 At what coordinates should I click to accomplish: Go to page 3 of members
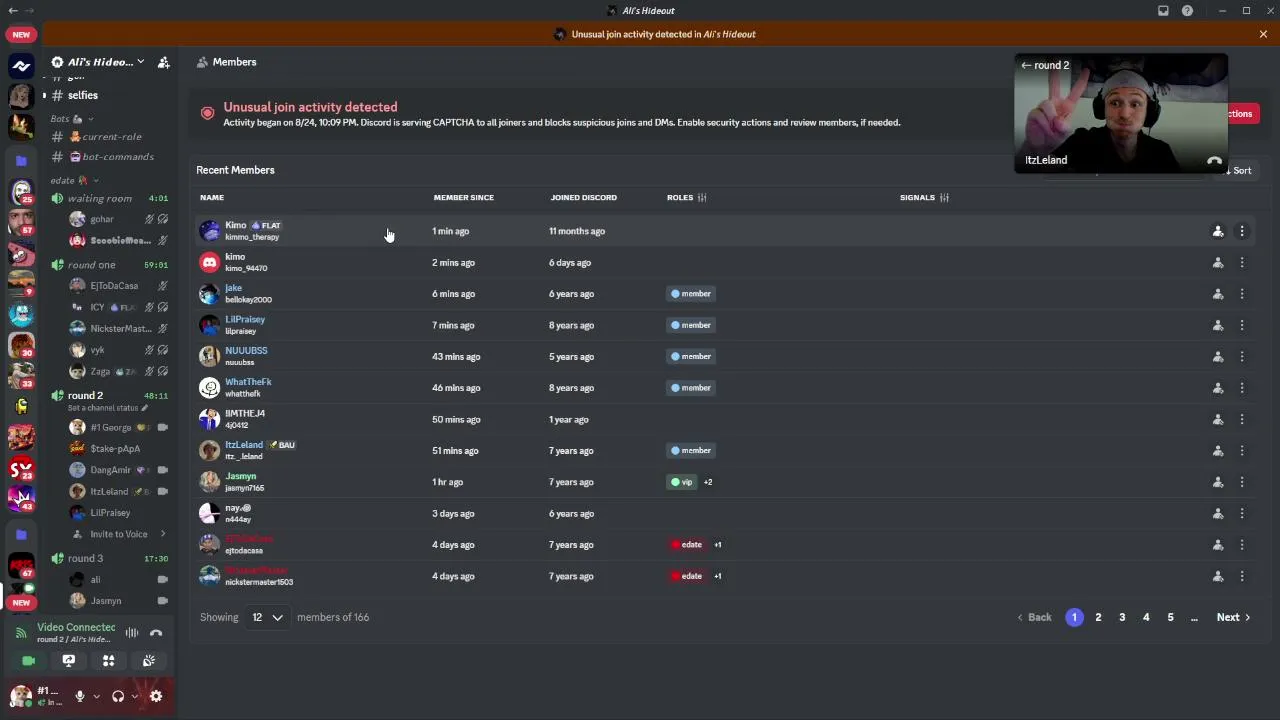coord(1122,617)
